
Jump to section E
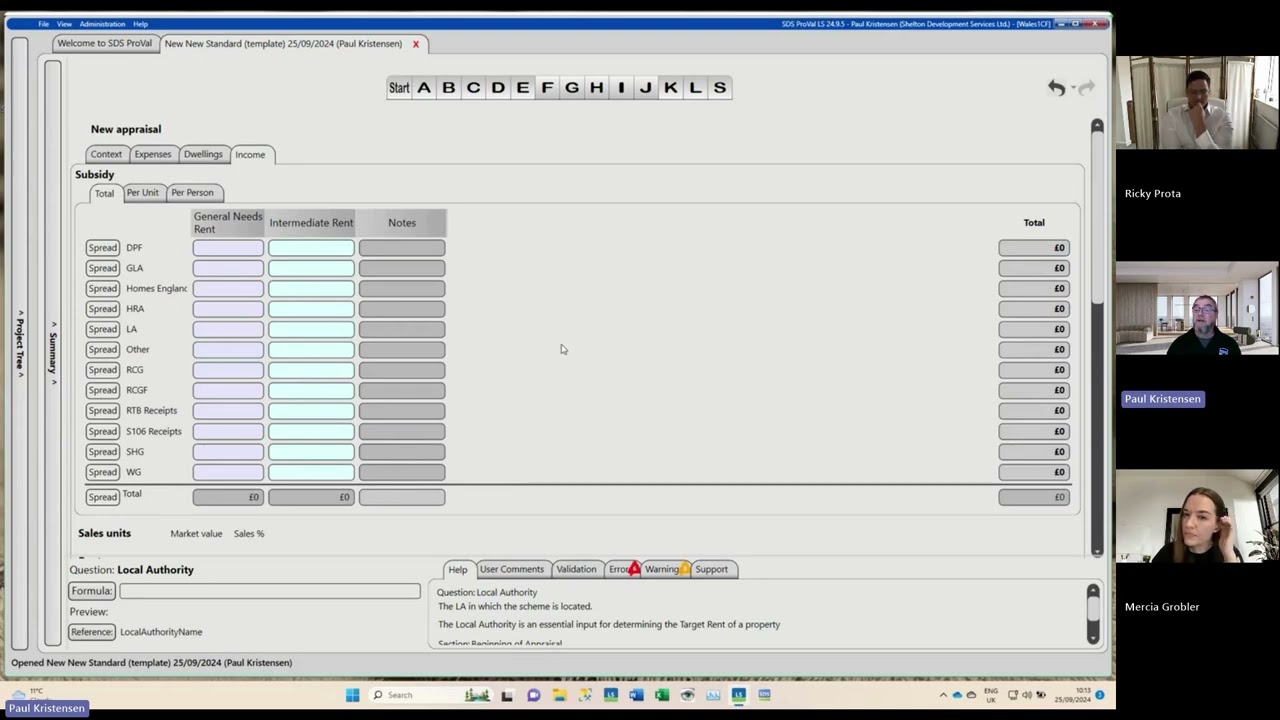[x=522, y=88]
